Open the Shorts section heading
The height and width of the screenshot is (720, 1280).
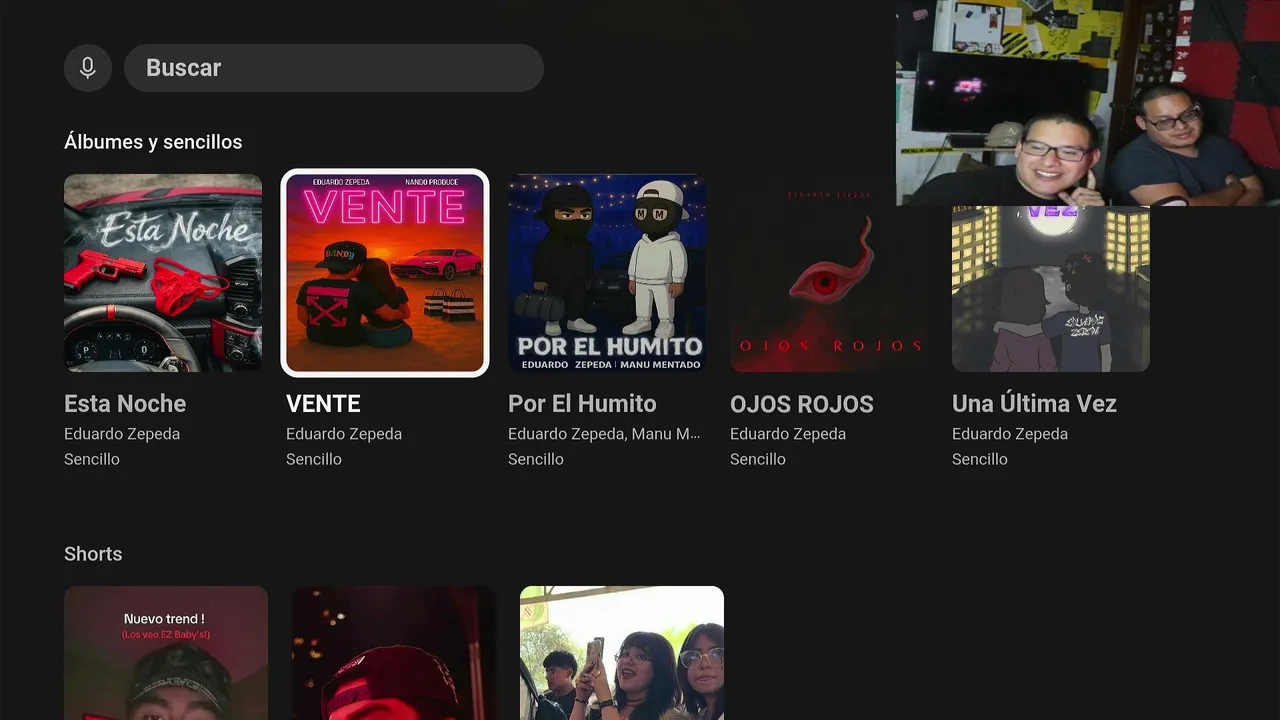pos(93,554)
